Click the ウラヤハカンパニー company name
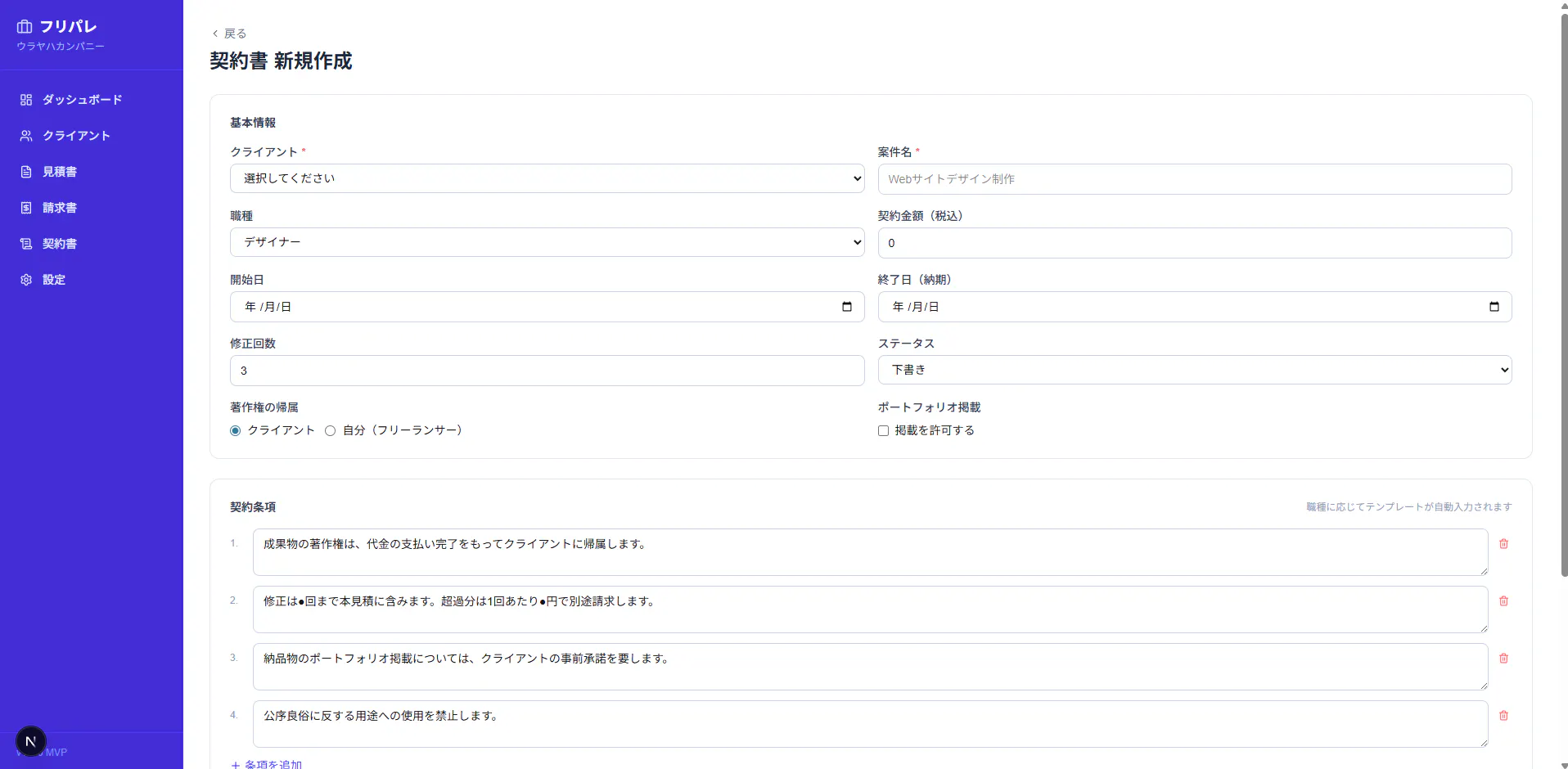1568x769 pixels. pyautogui.click(x=61, y=47)
